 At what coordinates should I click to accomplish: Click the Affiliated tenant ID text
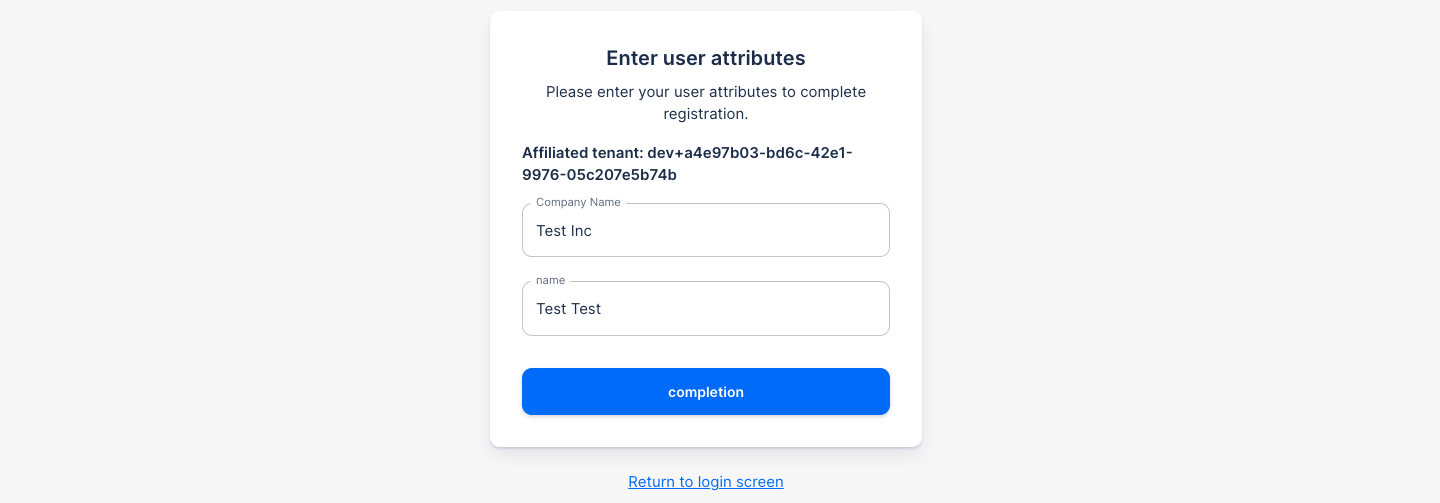point(687,164)
